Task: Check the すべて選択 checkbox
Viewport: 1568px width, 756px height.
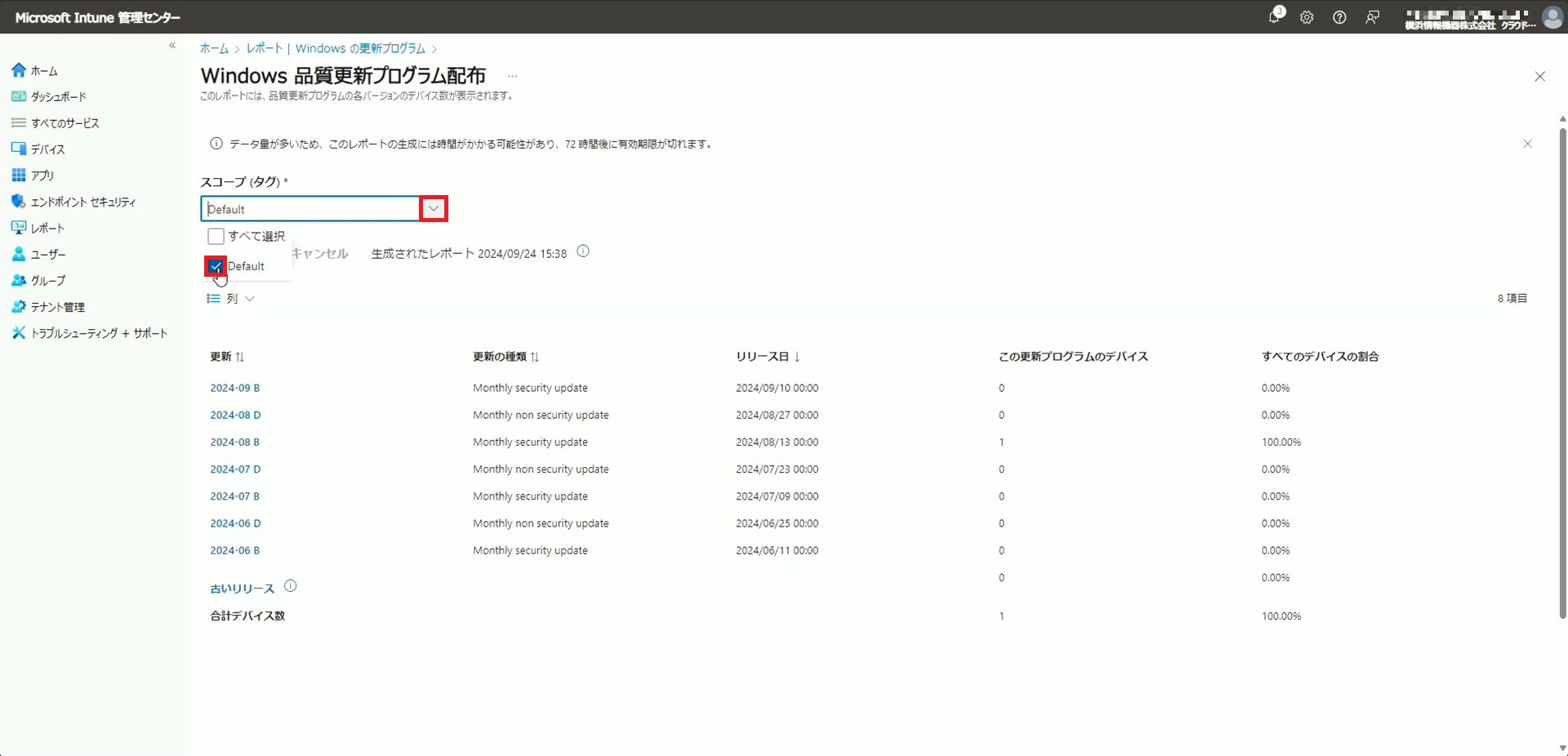Action: point(216,236)
